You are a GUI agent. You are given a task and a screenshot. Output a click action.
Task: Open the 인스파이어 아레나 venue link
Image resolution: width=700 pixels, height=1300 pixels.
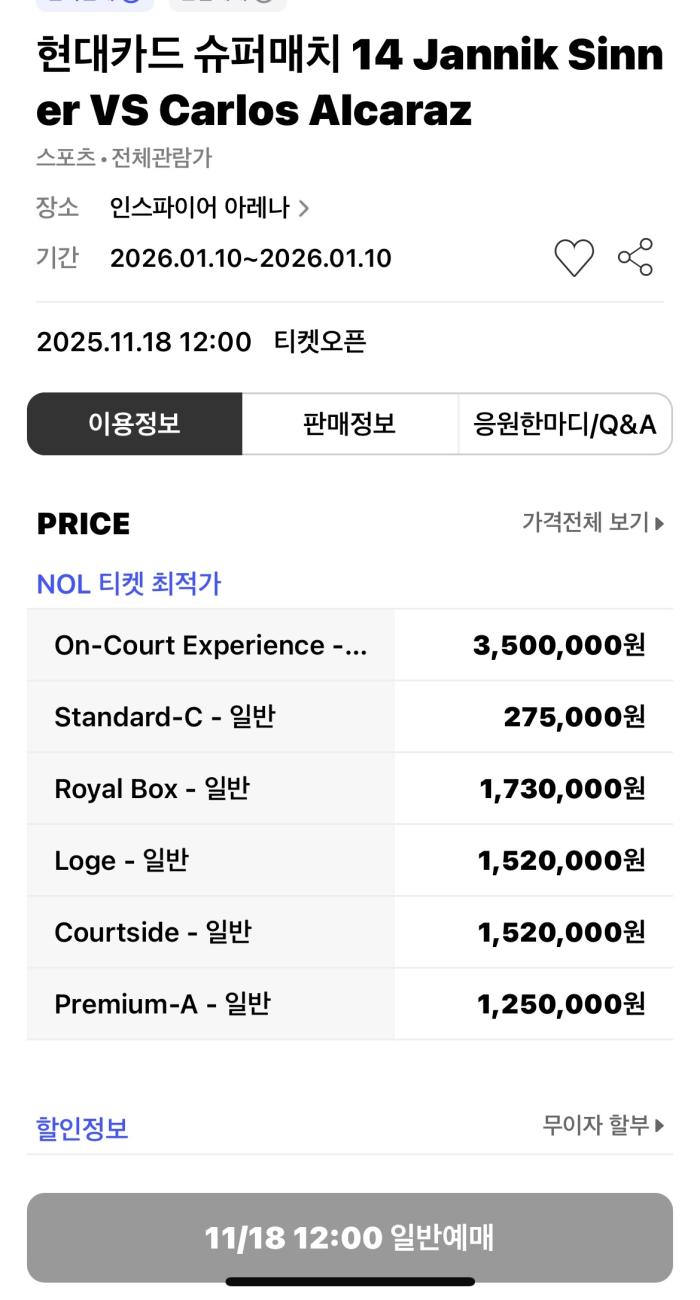click(199, 208)
